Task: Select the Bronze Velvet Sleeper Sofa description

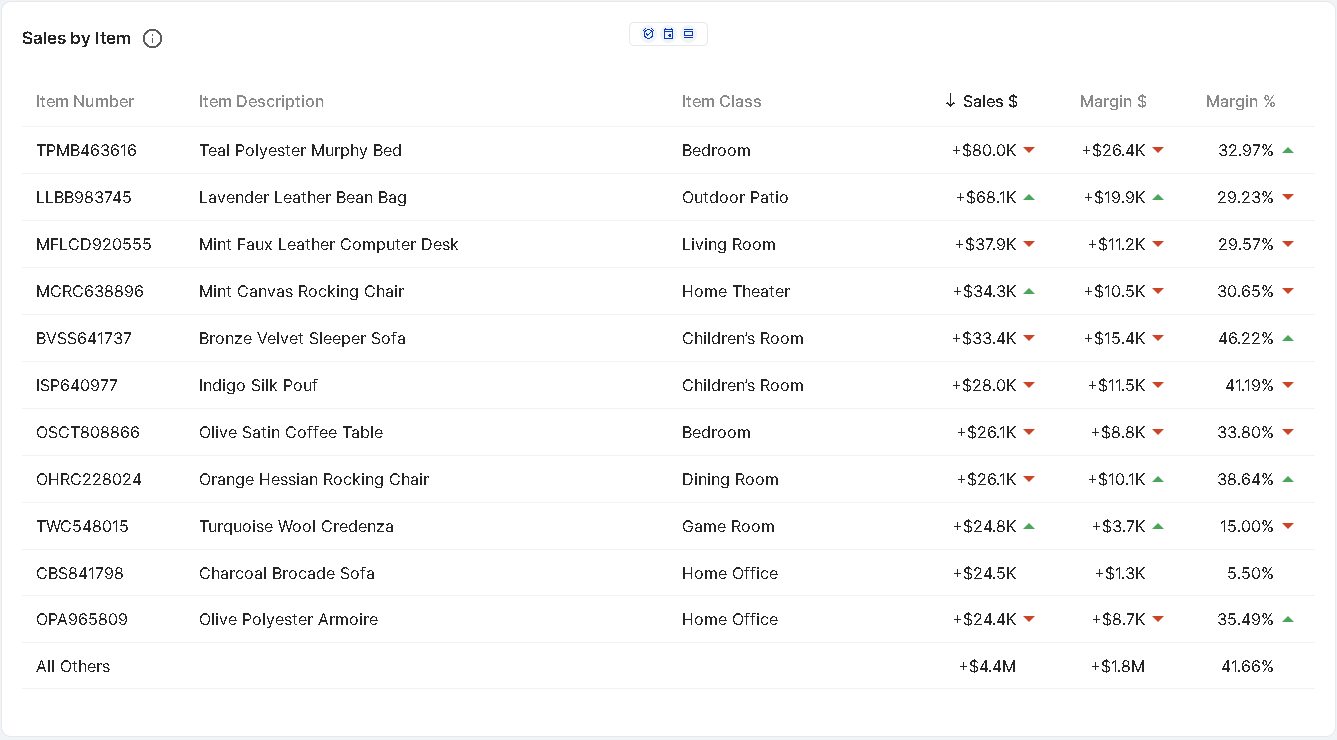Action: (302, 338)
